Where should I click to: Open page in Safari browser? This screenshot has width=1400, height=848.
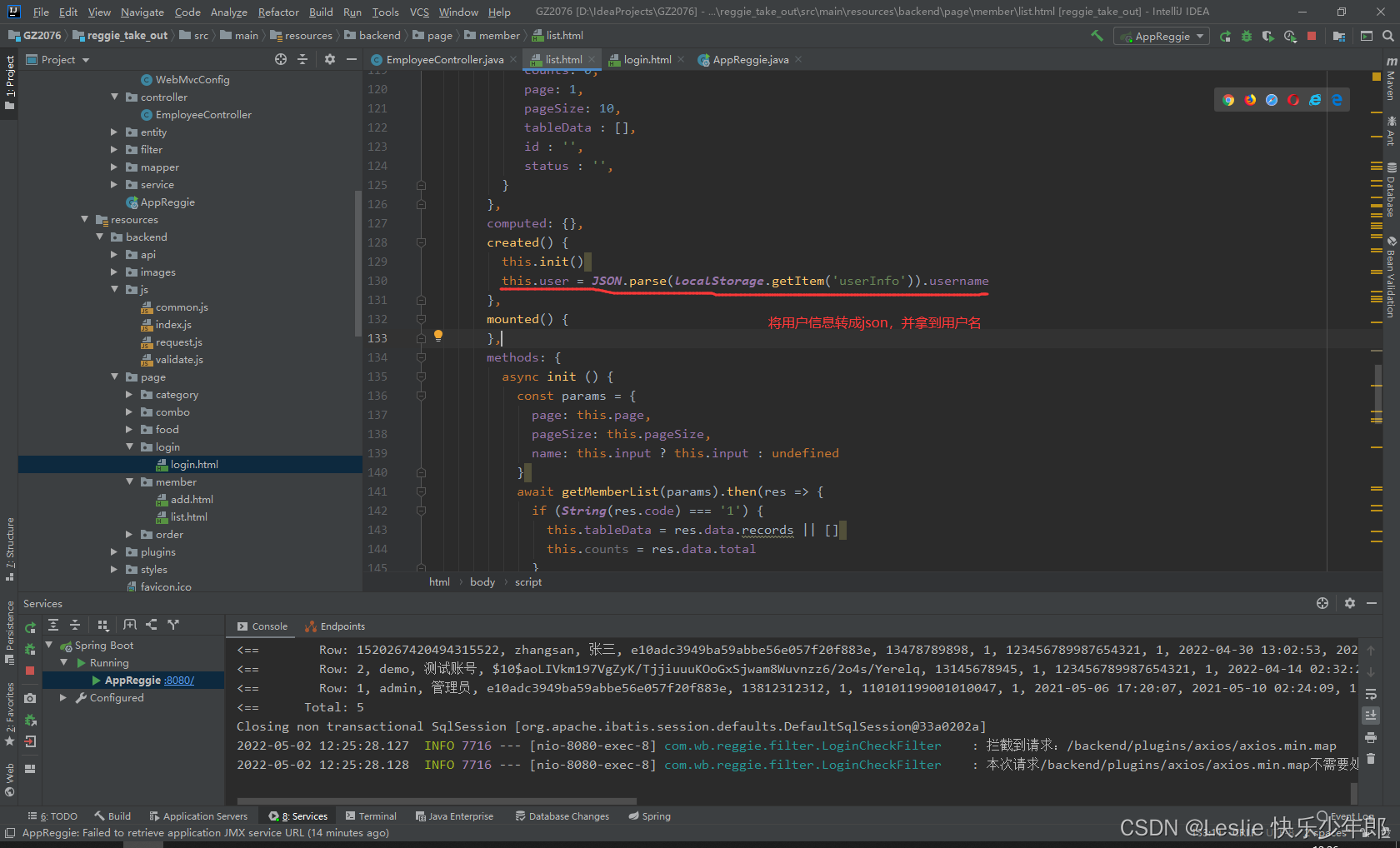1272,100
